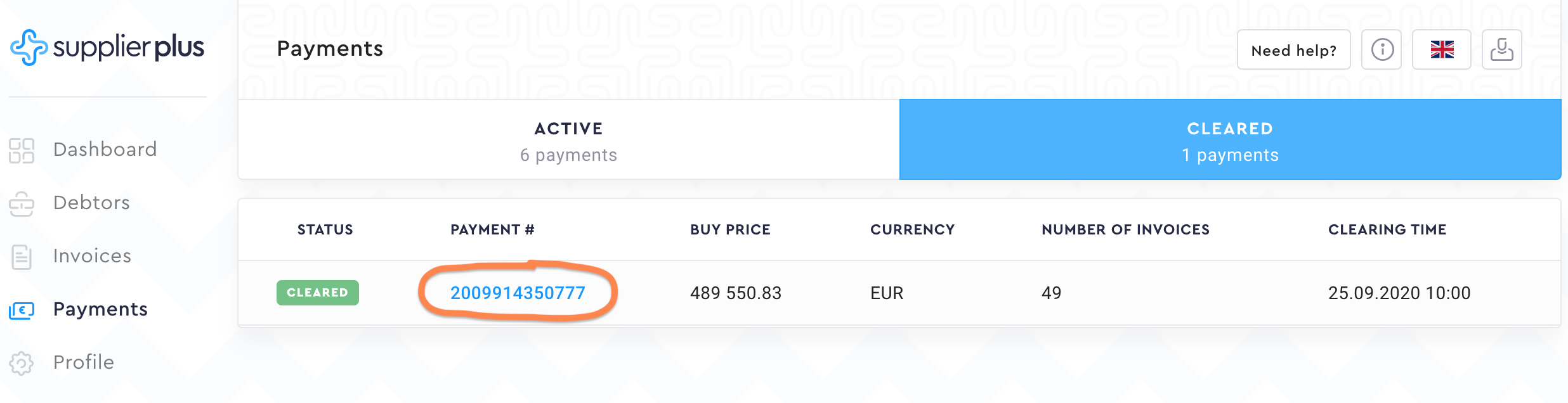Click the Debtors briefcase icon
Image resolution: width=1568 pixels, height=403 pixels.
(22, 203)
